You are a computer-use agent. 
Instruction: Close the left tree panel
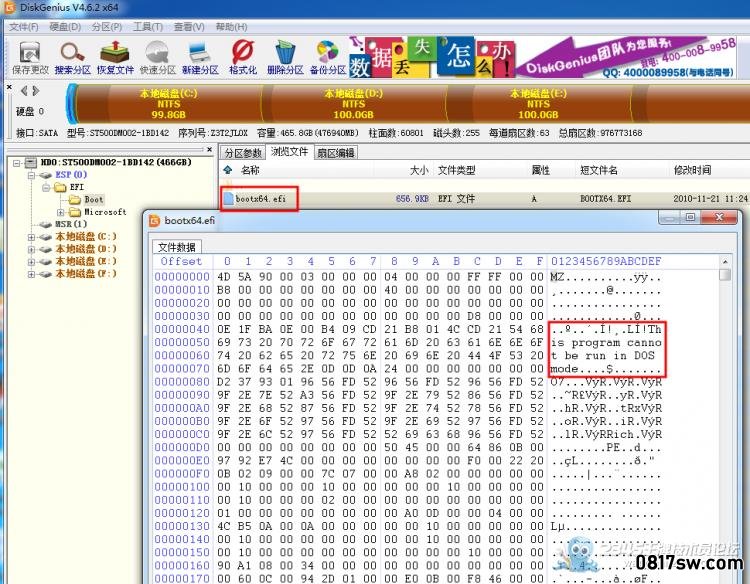tap(209, 150)
